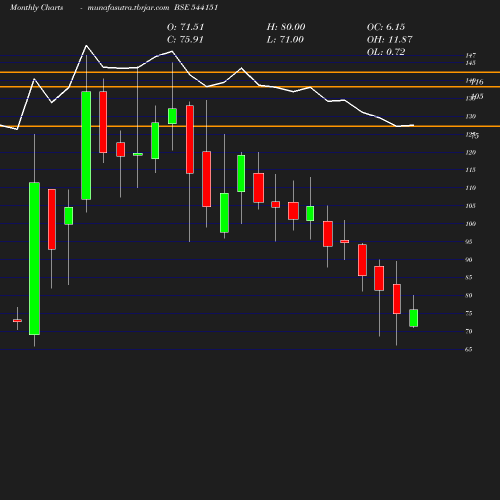
Task: Click the 85 price axis label
Action: (x=469, y=277)
